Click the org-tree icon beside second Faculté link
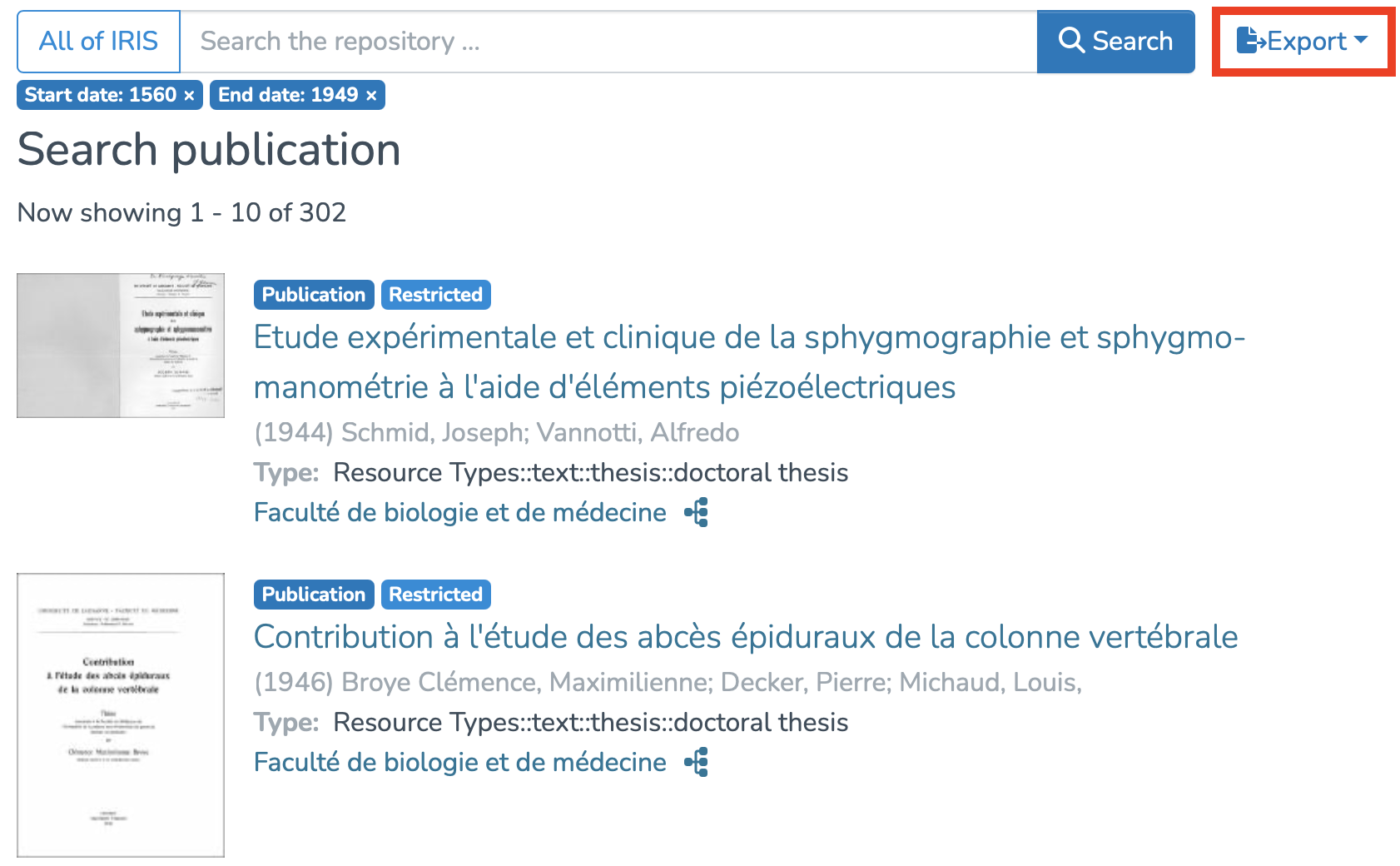Image resolution: width=1400 pixels, height=866 pixels. (x=697, y=763)
